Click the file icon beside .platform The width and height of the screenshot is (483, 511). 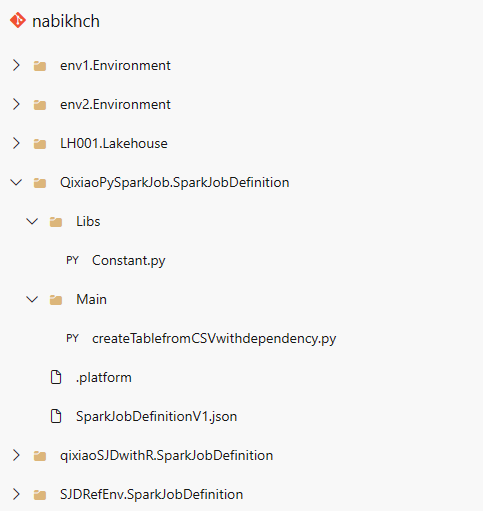pyautogui.click(x=56, y=377)
